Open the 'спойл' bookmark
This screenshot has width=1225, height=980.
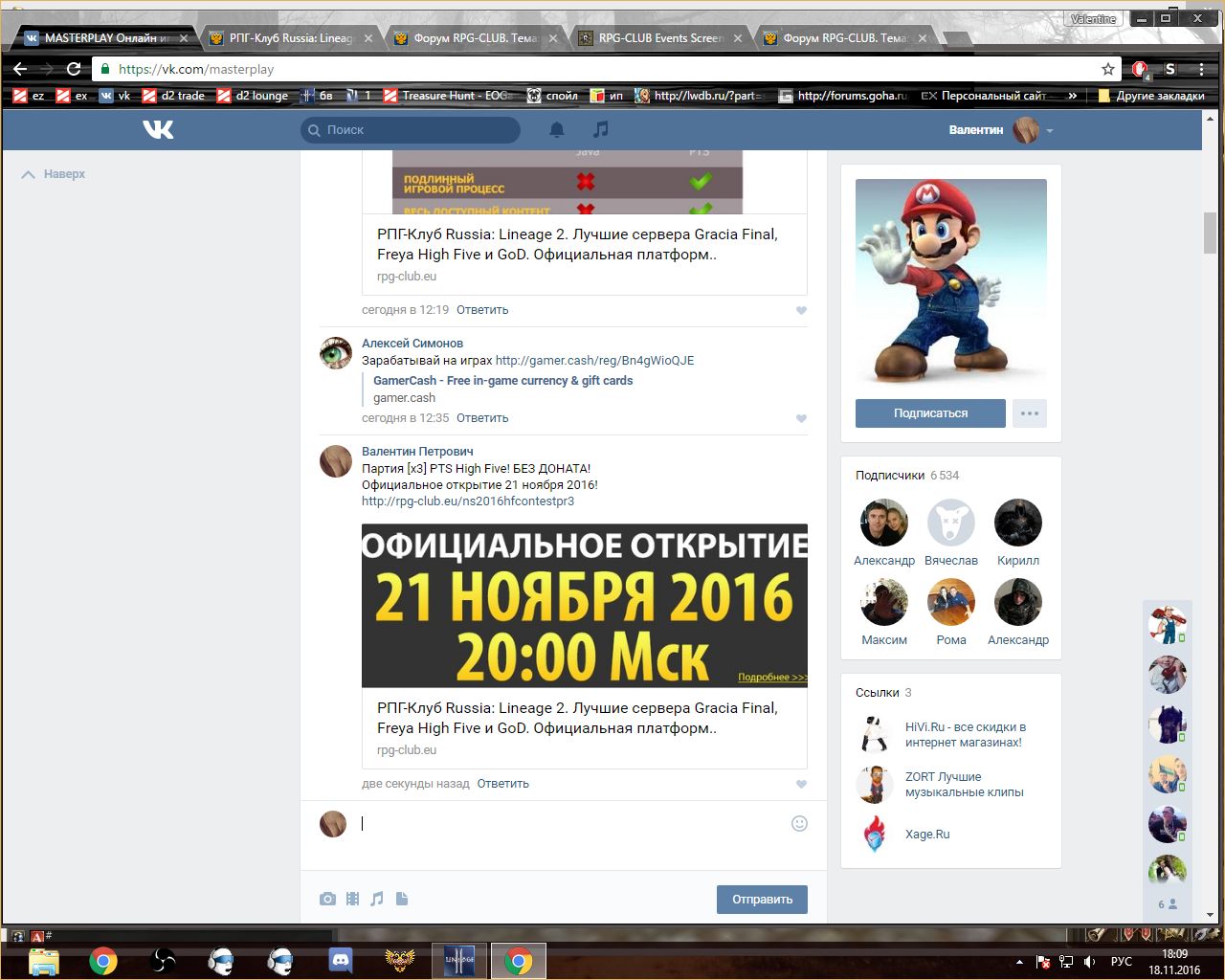pos(552,96)
